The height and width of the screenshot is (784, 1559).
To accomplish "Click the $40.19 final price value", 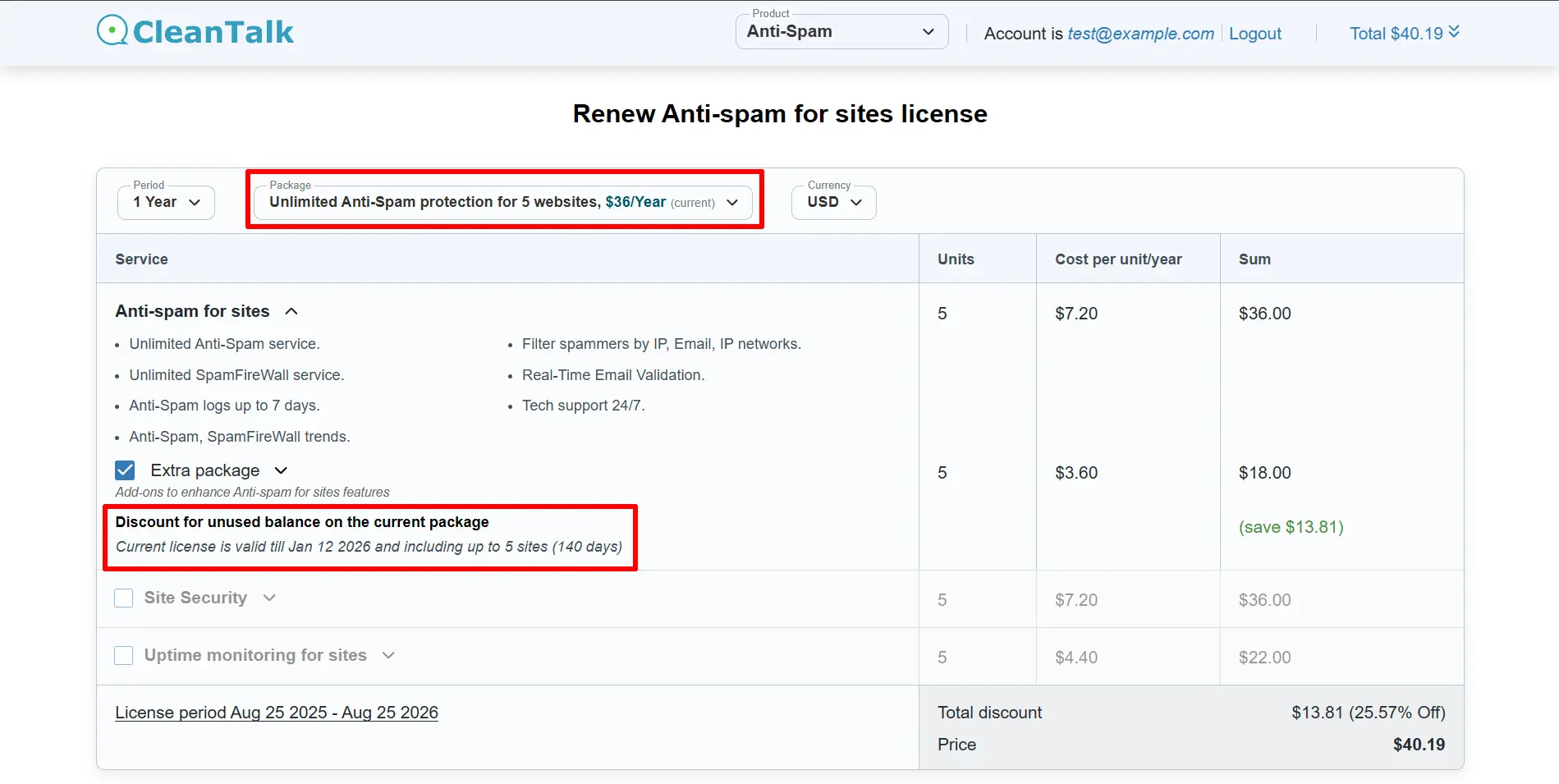I will pyautogui.click(x=1419, y=745).
